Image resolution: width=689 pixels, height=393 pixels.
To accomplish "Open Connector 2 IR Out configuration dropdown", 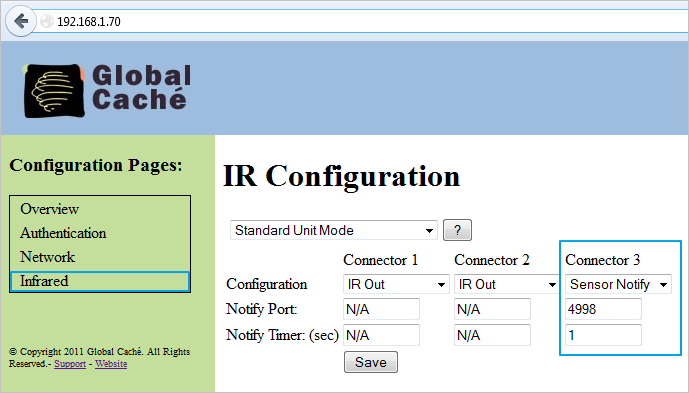I will (507, 284).
